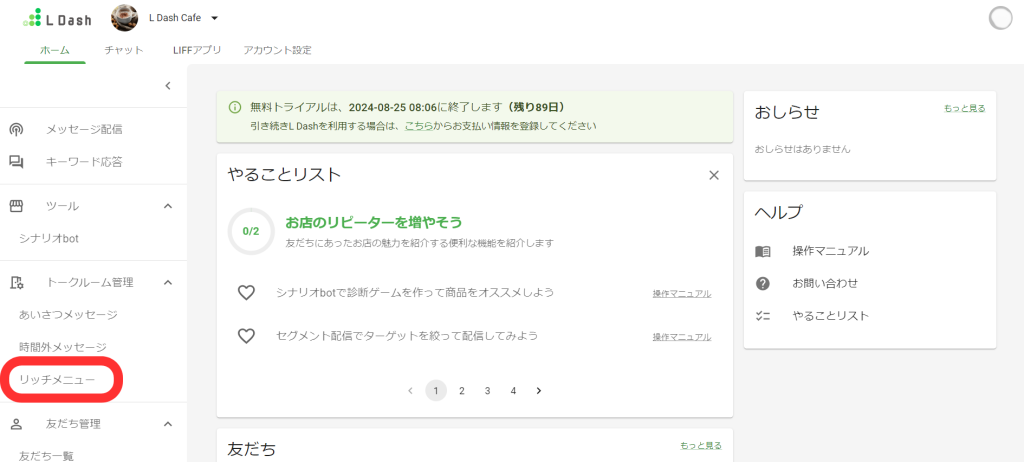Collapse the トークルーム管理 section
The height and width of the screenshot is (462, 1024).
pyautogui.click(x=168, y=283)
